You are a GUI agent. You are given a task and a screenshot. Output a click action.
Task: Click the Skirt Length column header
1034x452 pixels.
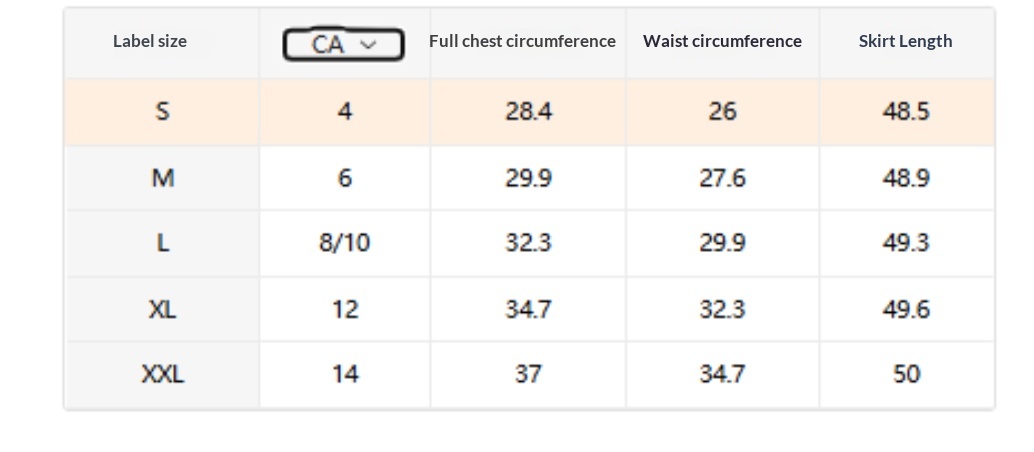click(905, 41)
